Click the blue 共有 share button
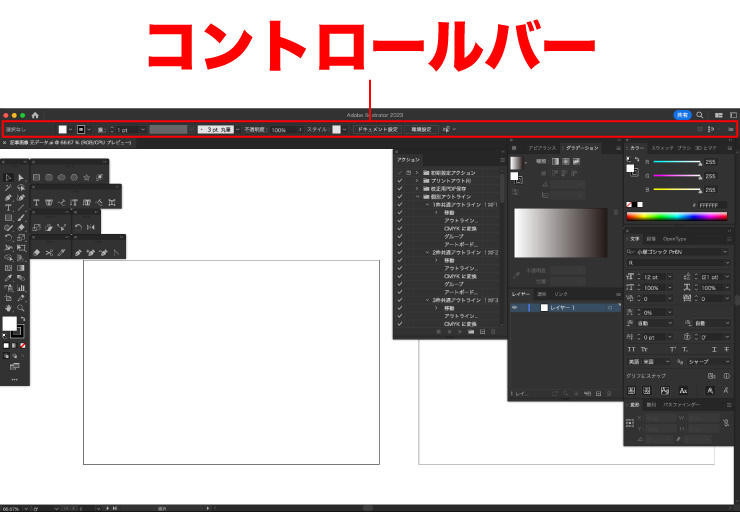This screenshot has height=512, width=740. tap(682, 115)
